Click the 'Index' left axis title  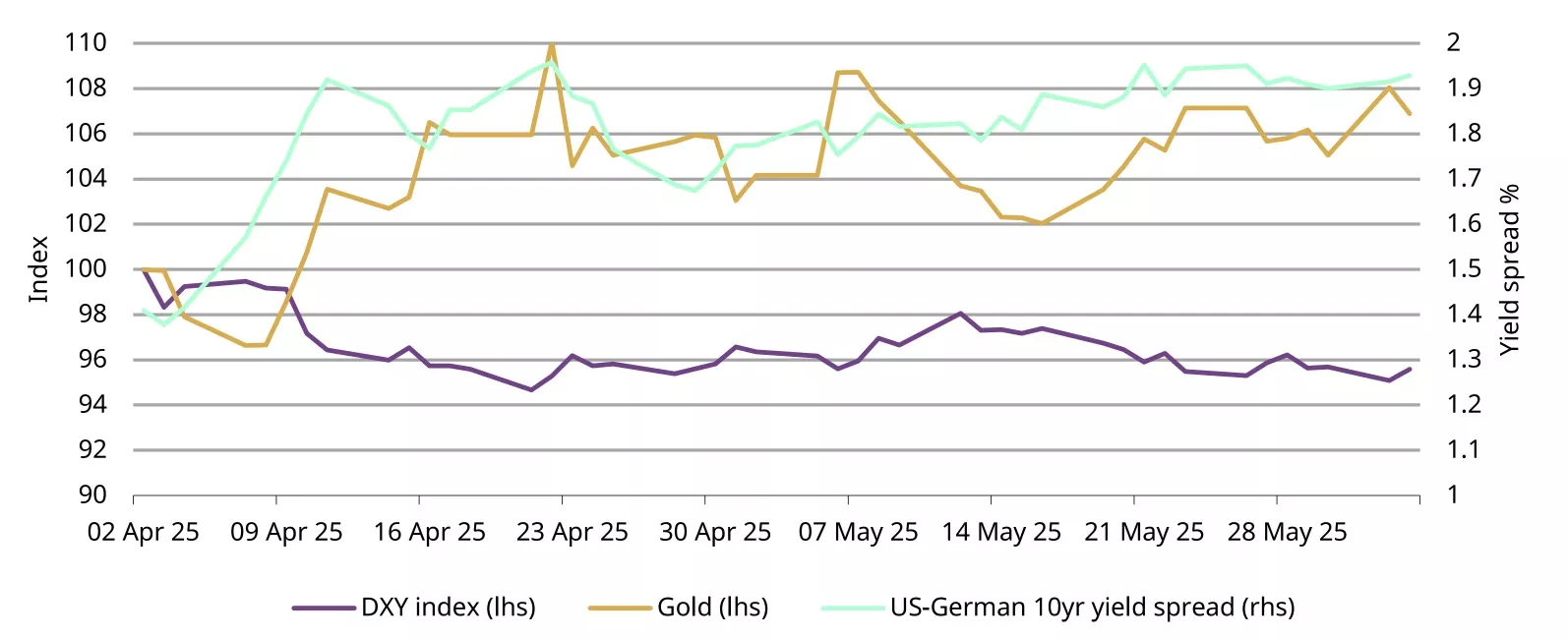click(38, 269)
